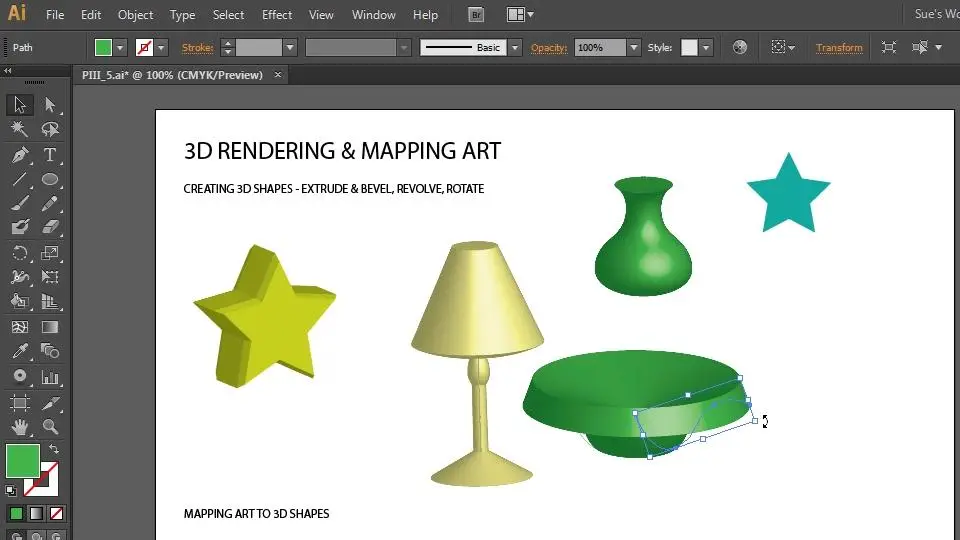Open the graphic Style dropdown
Image resolution: width=960 pixels, height=540 pixels.
click(706, 48)
